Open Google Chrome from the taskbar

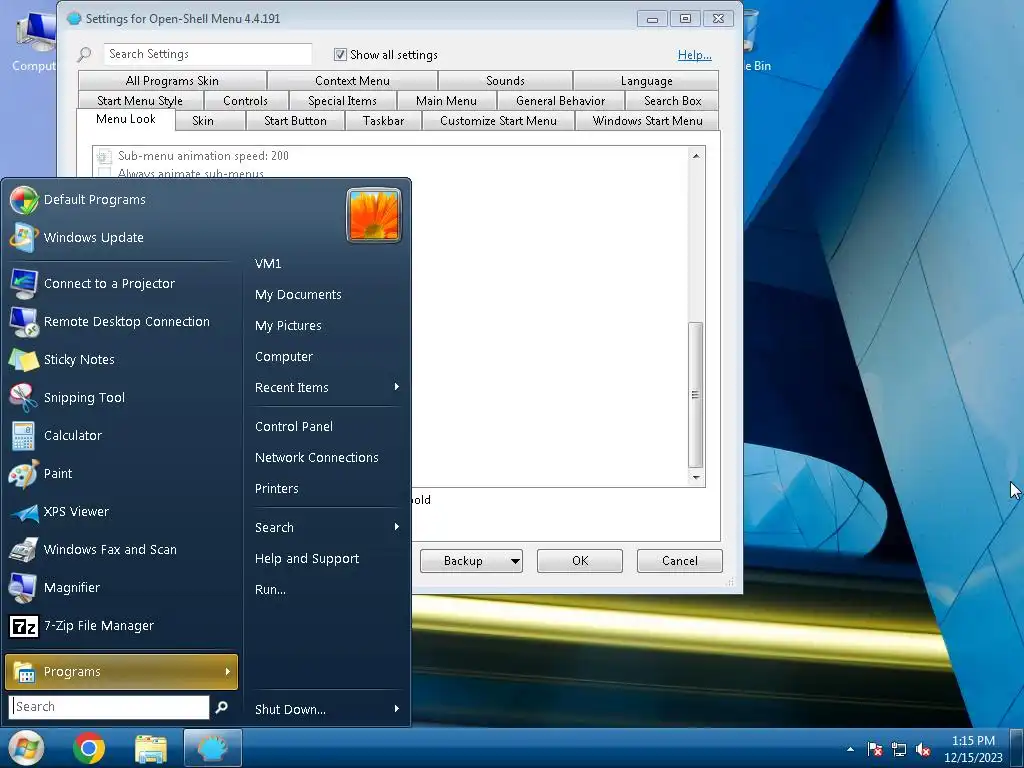click(89, 748)
